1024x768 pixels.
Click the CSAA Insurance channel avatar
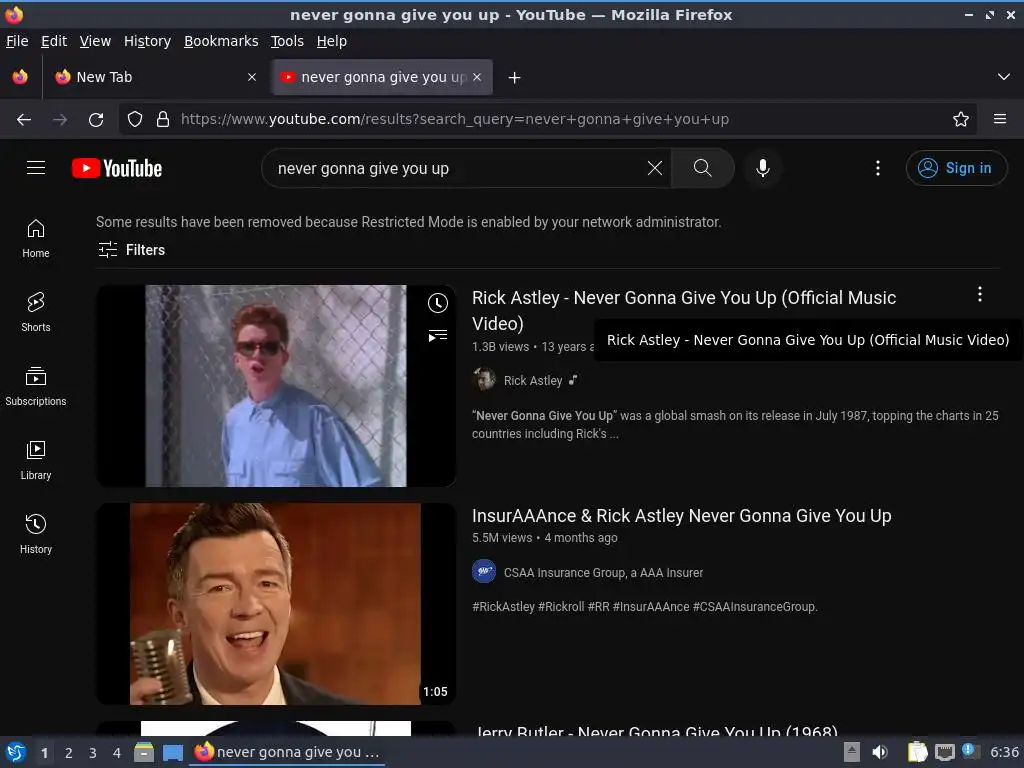484,571
